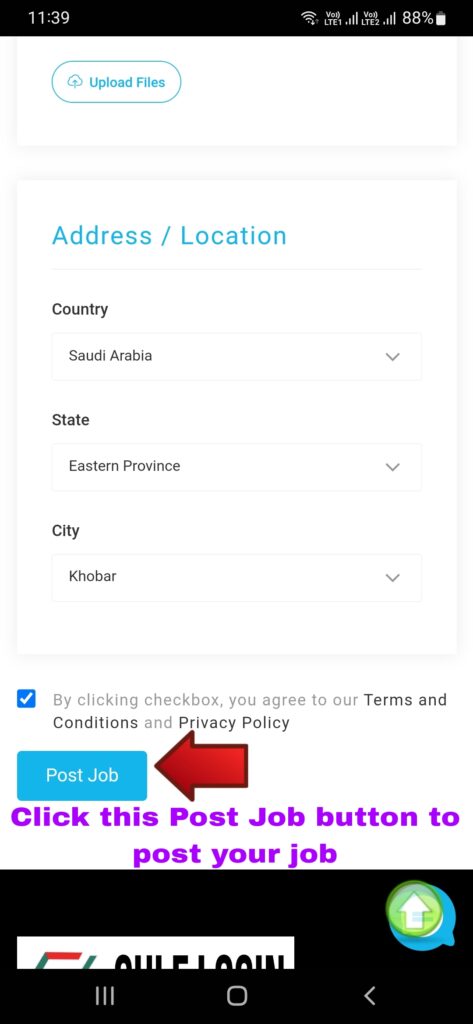Tap the Android back arrow icon
The image size is (473, 1024).
point(369,995)
